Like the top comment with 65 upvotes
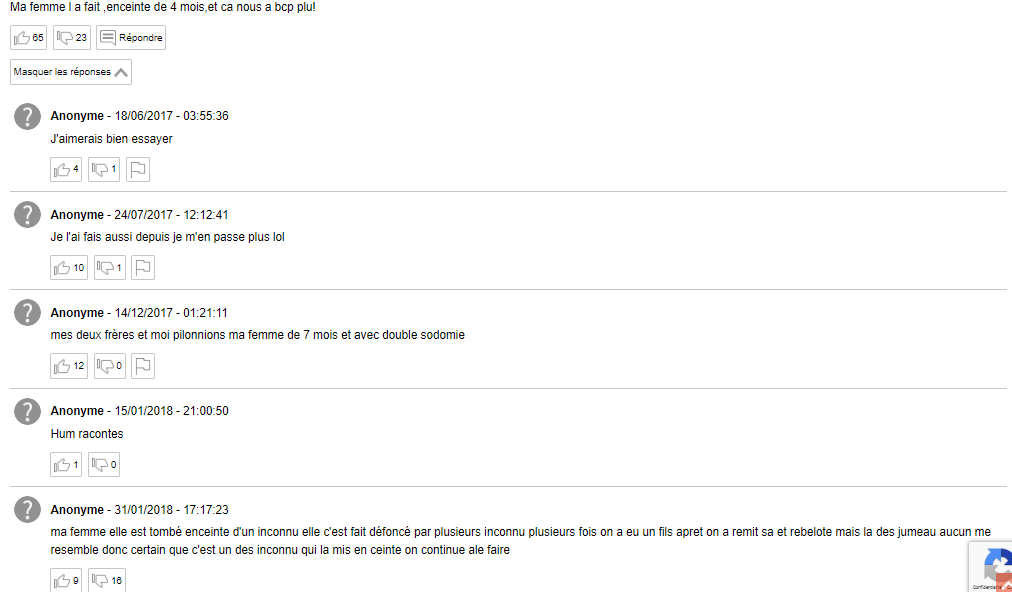 pos(28,37)
